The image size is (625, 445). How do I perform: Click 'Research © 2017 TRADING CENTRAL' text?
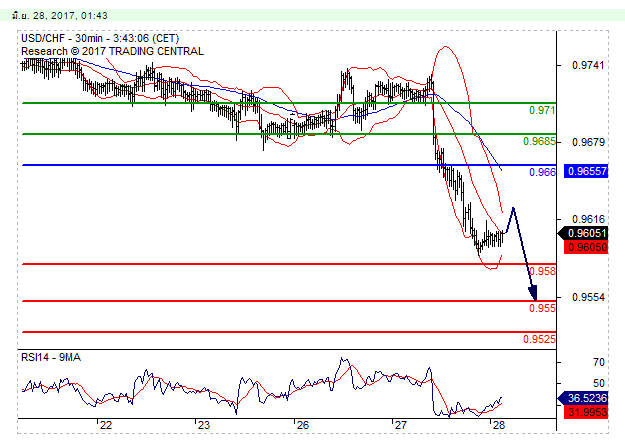(112, 51)
